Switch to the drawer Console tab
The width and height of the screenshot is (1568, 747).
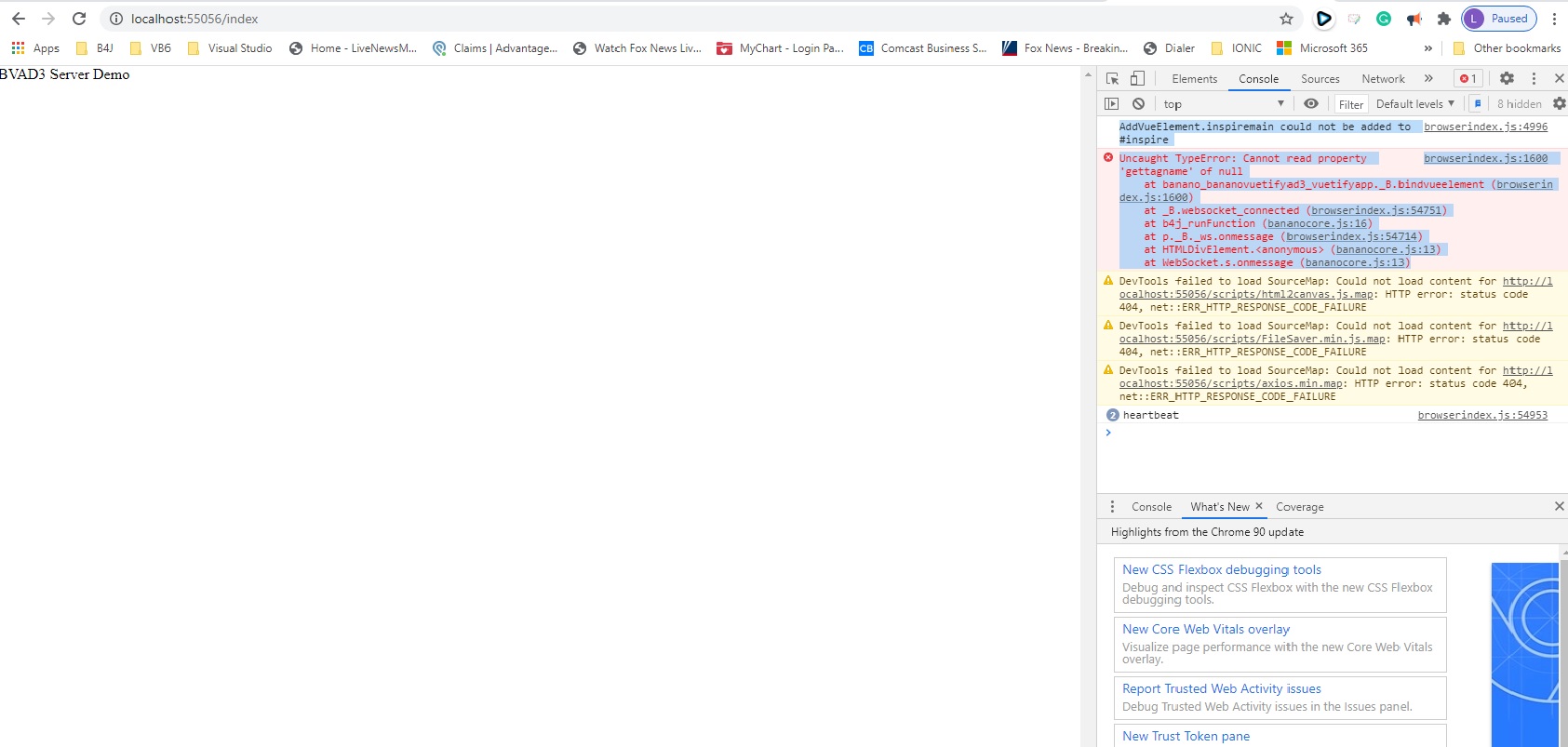click(x=1151, y=507)
